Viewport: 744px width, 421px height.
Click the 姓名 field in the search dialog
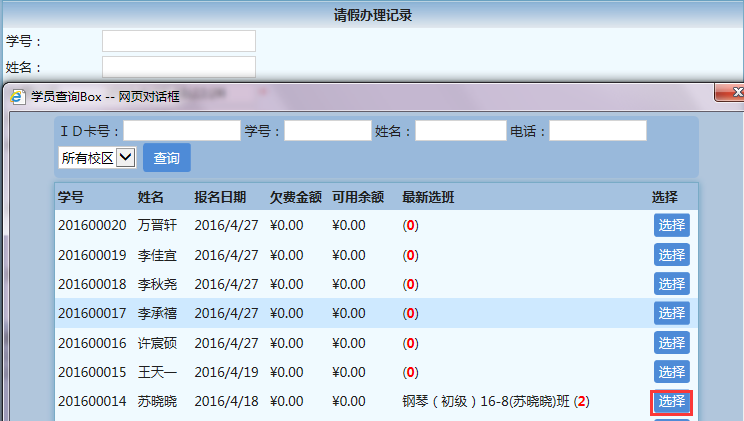(460, 131)
